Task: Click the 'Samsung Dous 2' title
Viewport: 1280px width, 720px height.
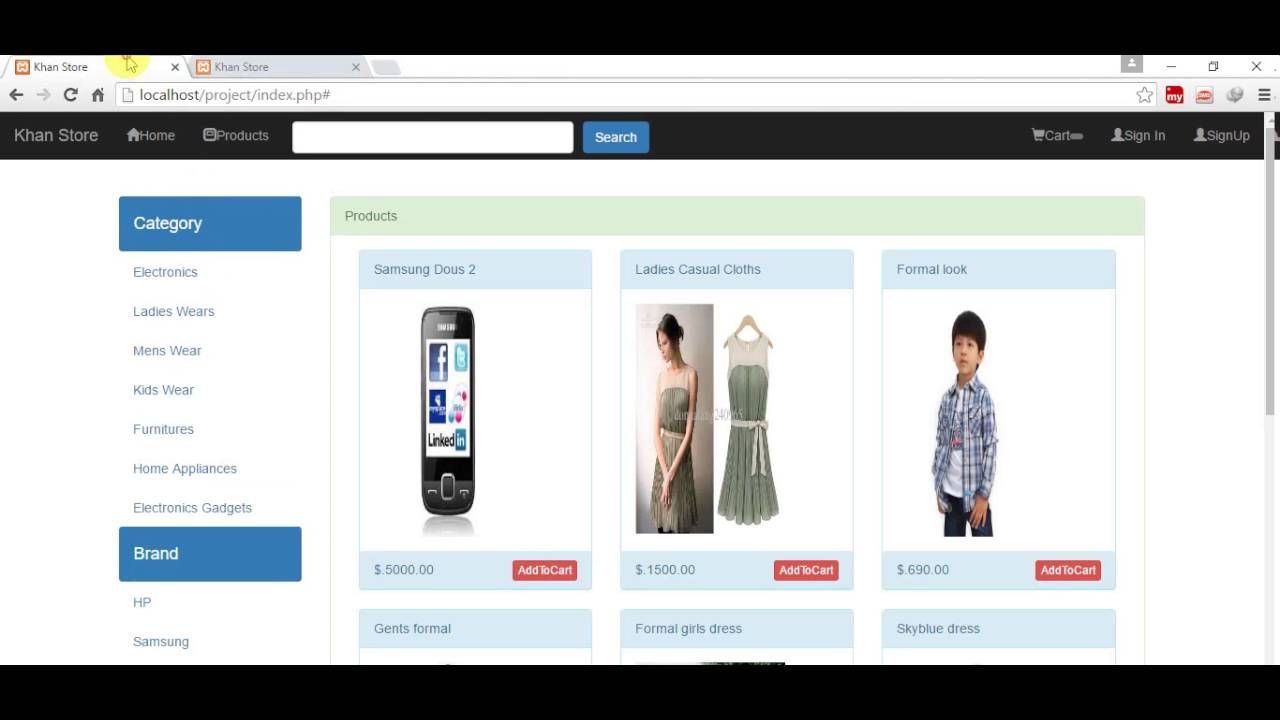Action: pyautogui.click(x=425, y=269)
